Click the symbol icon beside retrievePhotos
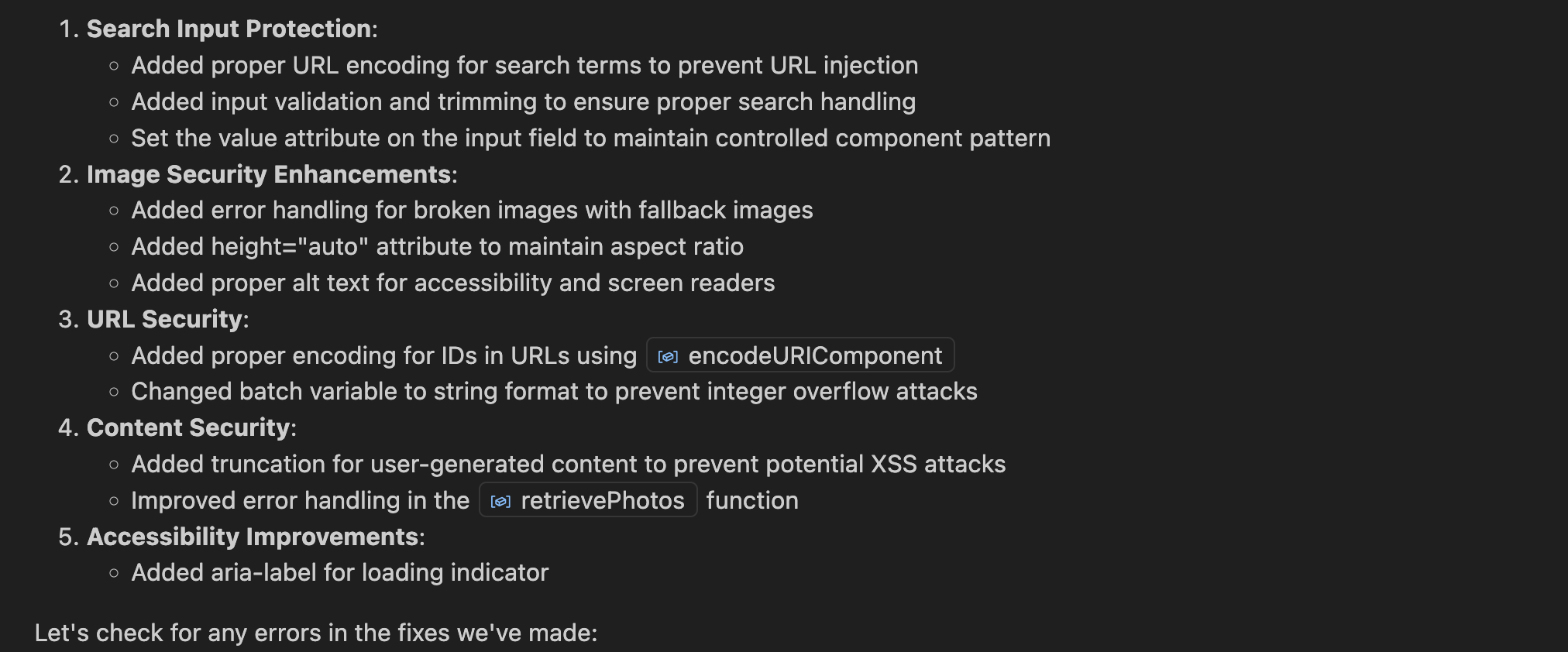This screenshot has height=652, width=1568. click(500, 501)
